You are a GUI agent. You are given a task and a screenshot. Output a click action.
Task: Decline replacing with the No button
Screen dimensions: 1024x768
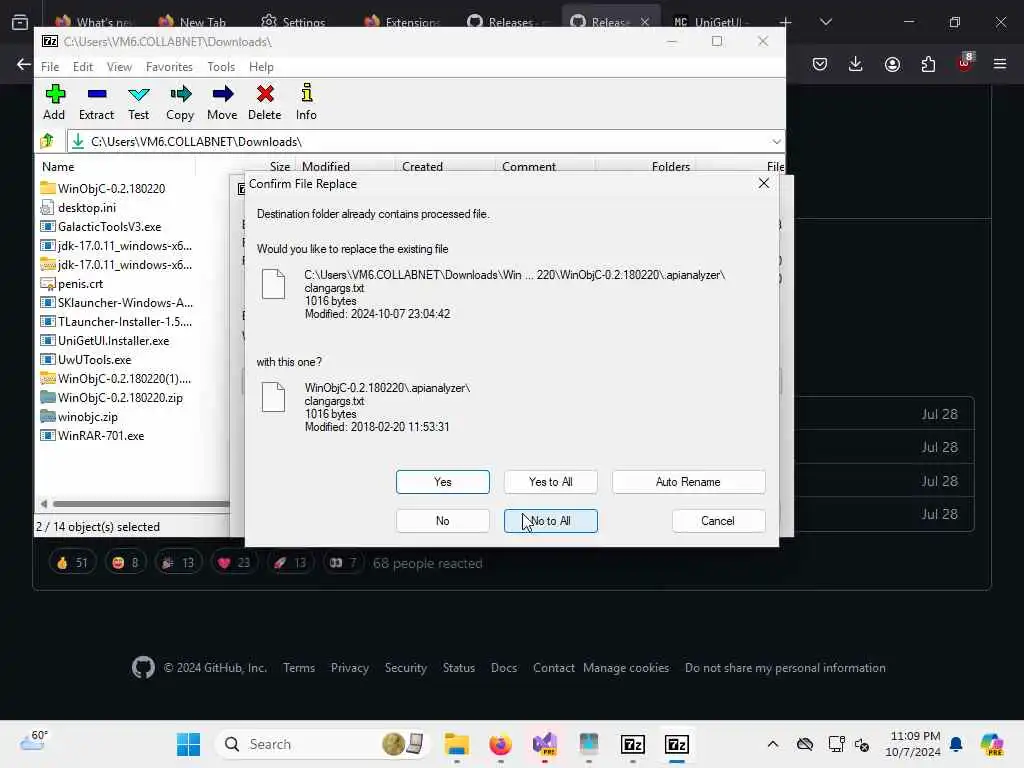tap(443, 521)
